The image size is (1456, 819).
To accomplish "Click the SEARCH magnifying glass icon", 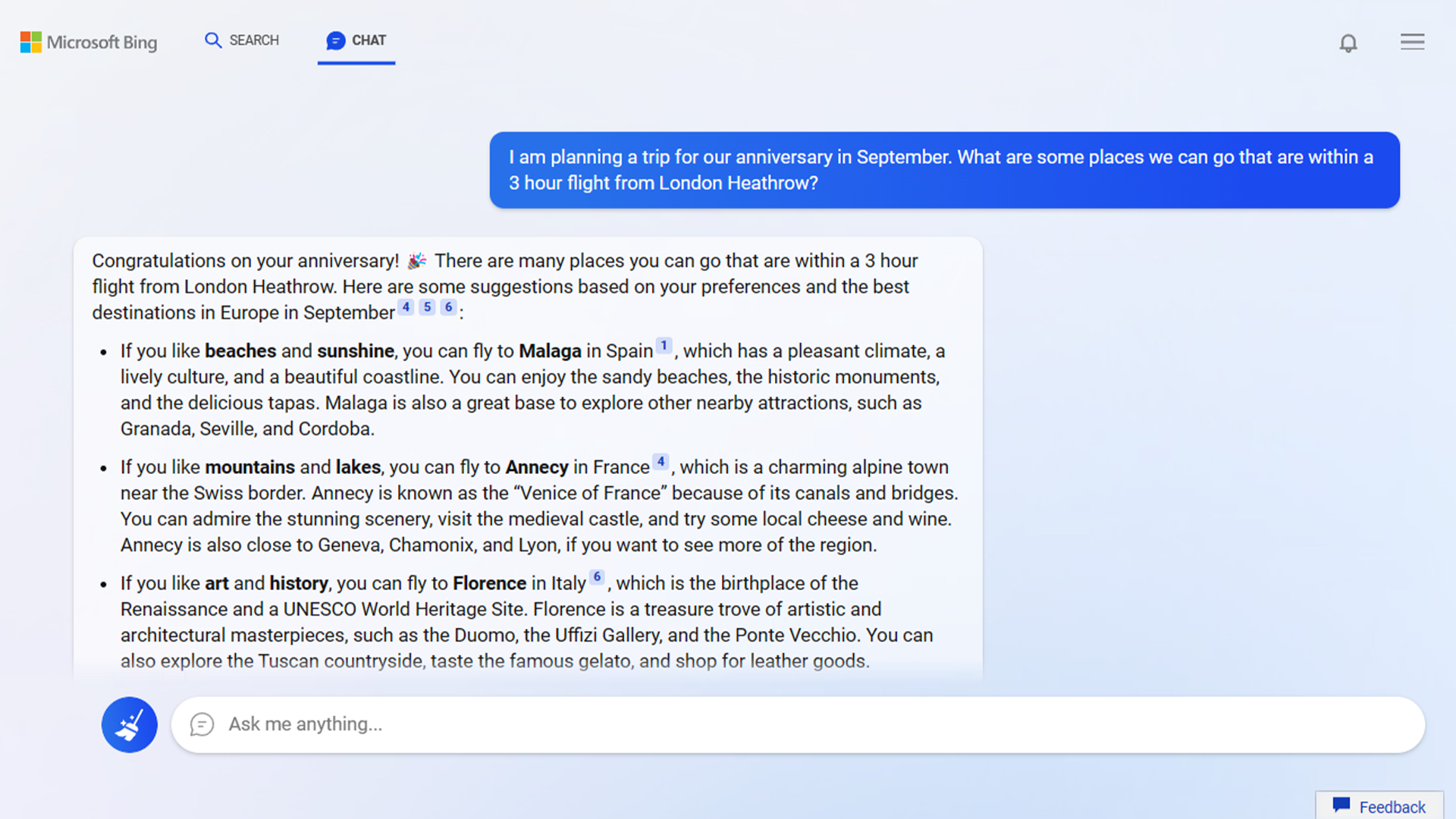I will [x=213, y=40].
